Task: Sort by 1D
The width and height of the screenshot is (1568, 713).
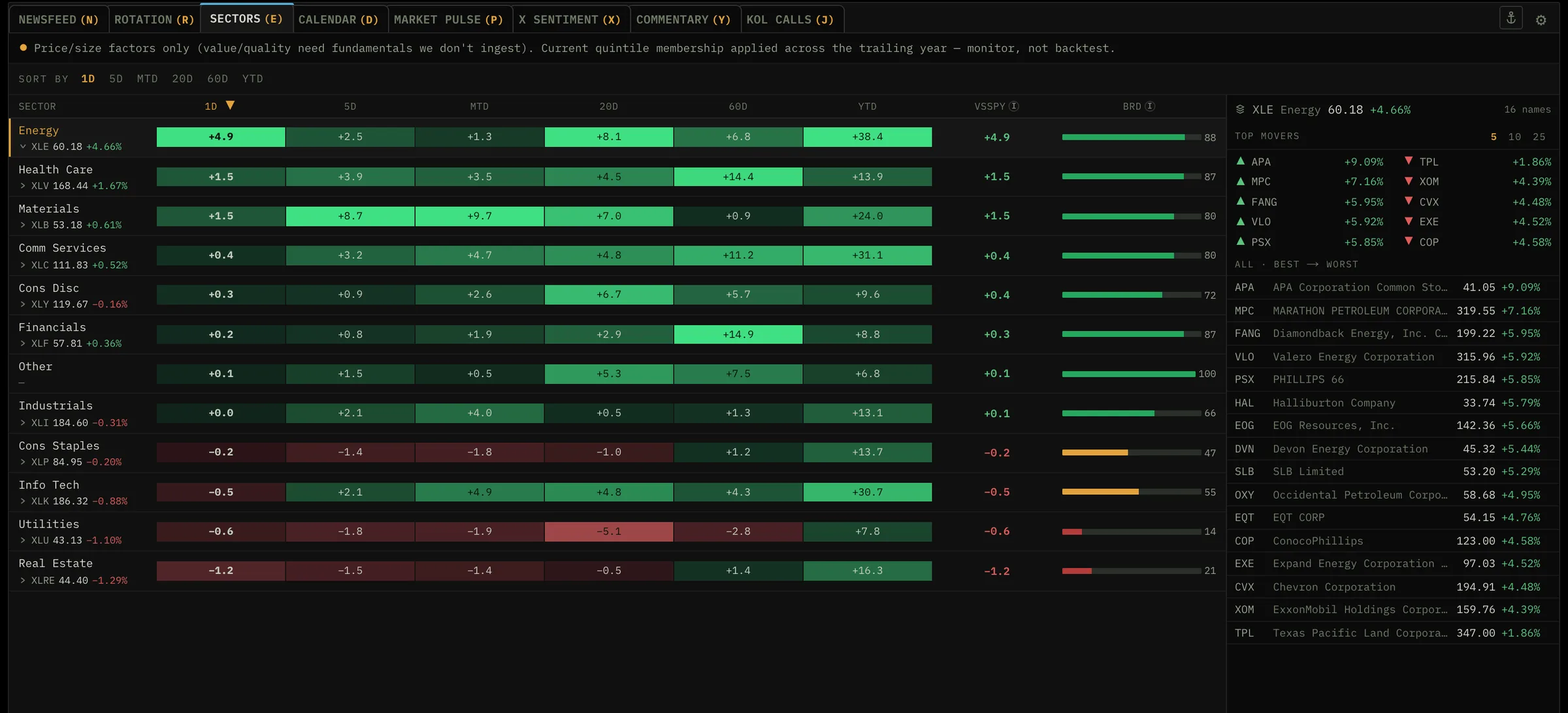Action: pos(88,79)
